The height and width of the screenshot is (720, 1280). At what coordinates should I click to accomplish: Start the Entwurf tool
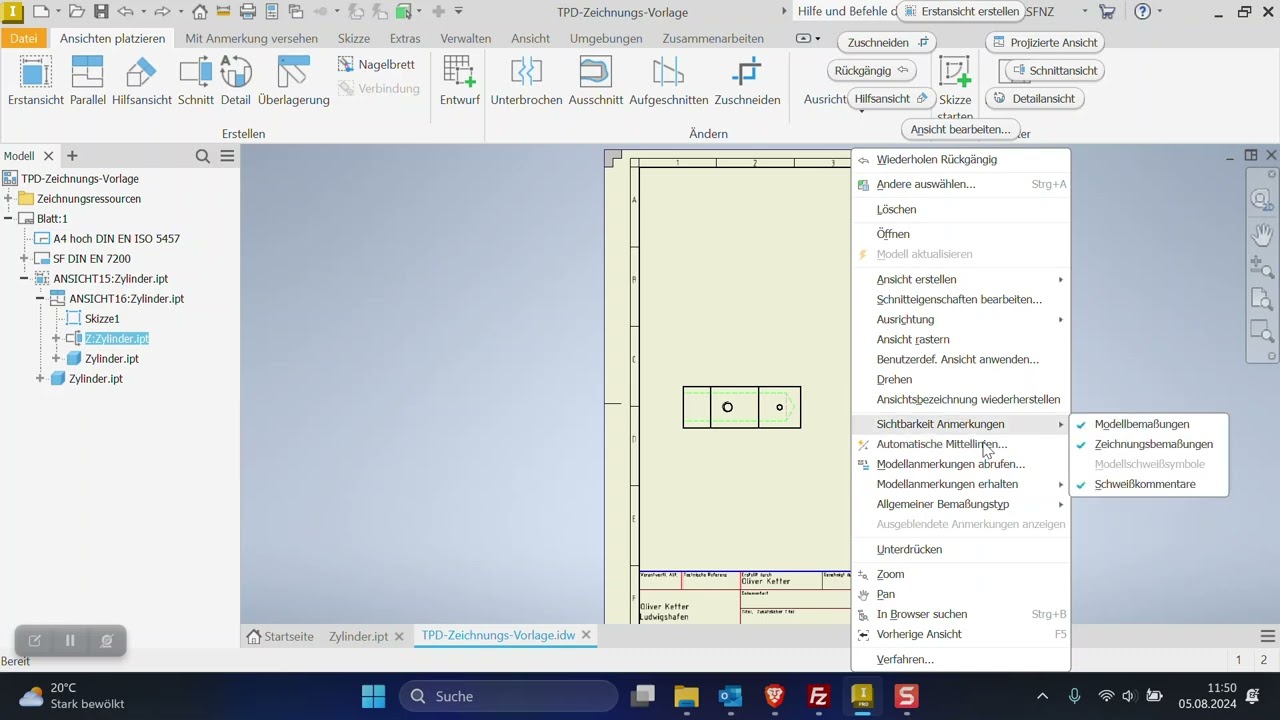tap(460, 81)
